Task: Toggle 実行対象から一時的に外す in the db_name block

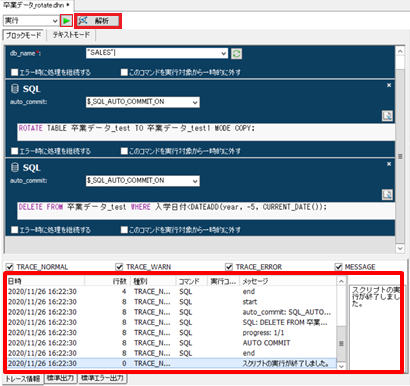Action: [x=124, y=72]
